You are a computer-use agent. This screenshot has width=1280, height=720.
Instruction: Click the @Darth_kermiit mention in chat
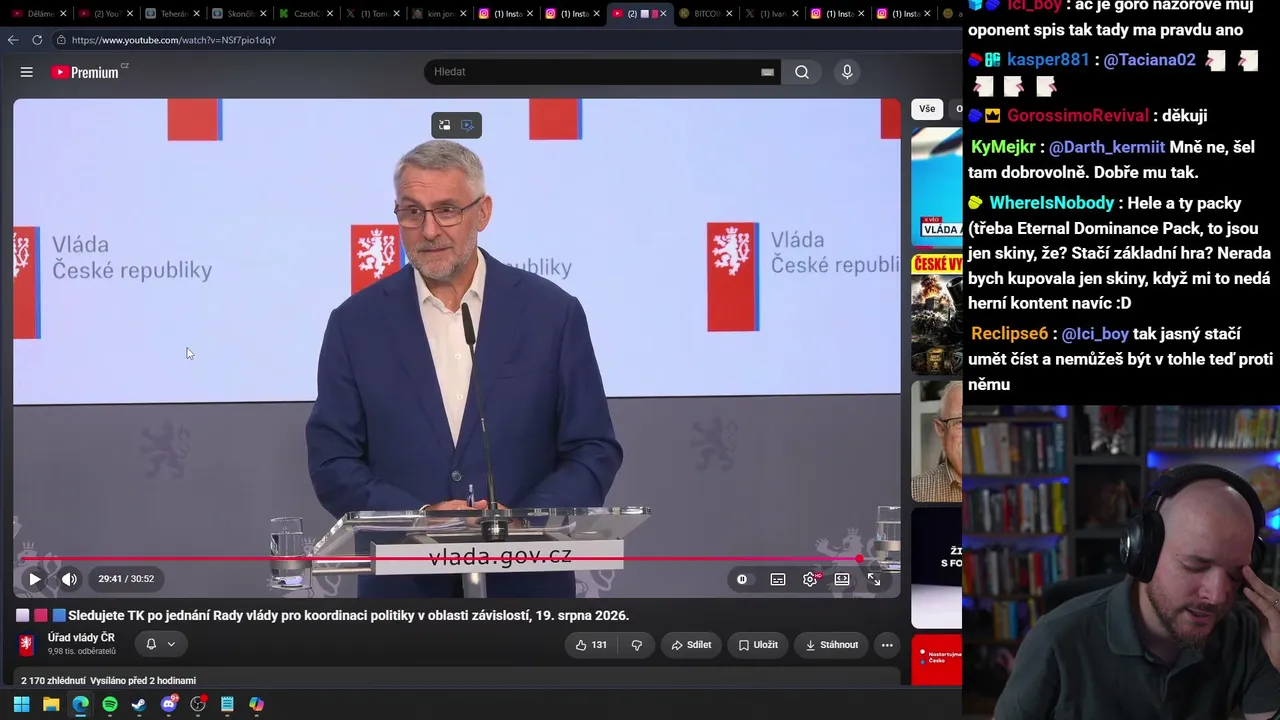pos(1107,147)
